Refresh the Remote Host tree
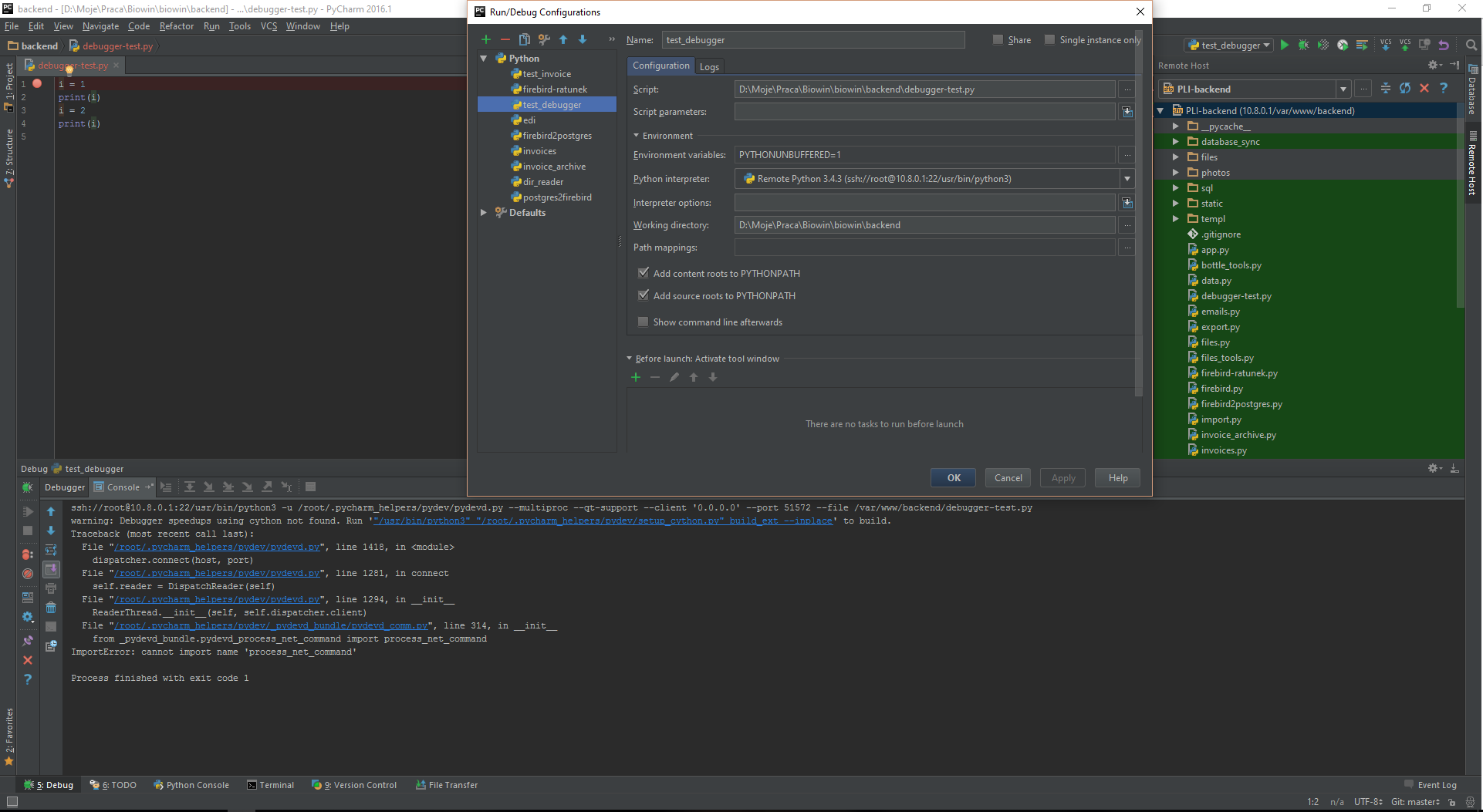The width and height of the screenshot is (1483, 812). (x=1405, y=89)
